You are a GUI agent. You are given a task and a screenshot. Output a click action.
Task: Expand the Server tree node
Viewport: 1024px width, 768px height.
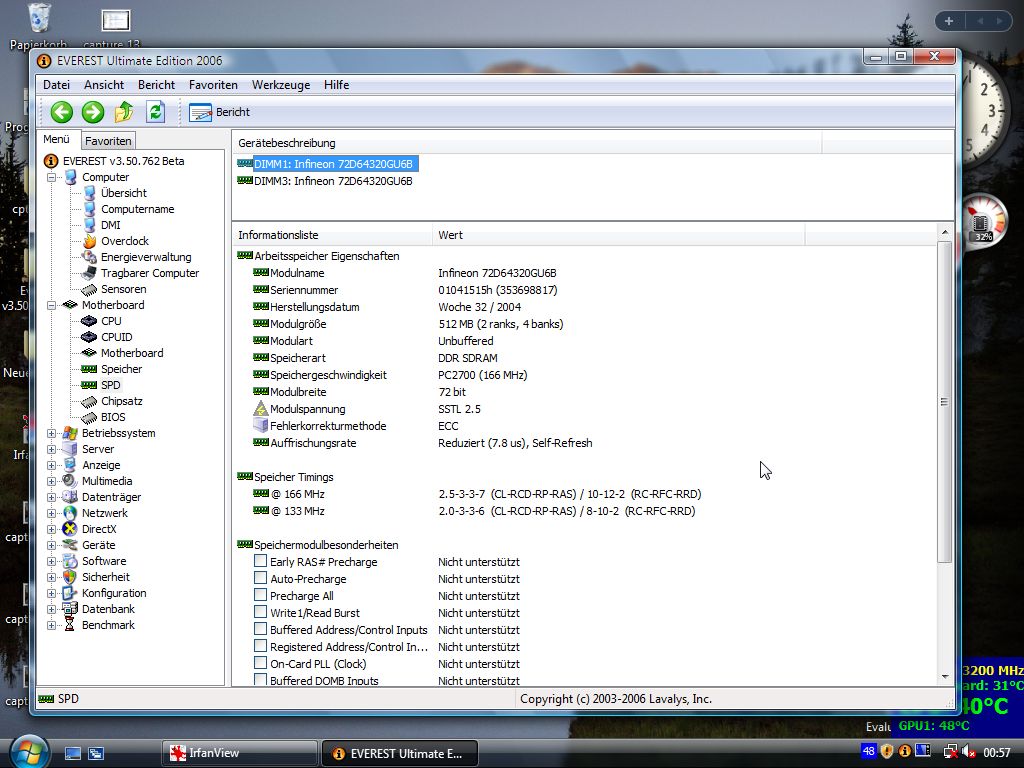pos(52,449)
